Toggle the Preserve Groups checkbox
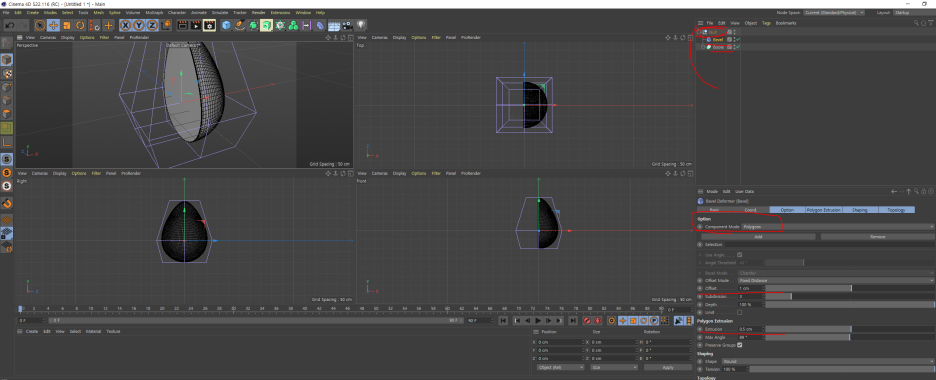Screen dimensions: 936x380 click(x=740, y=345)
